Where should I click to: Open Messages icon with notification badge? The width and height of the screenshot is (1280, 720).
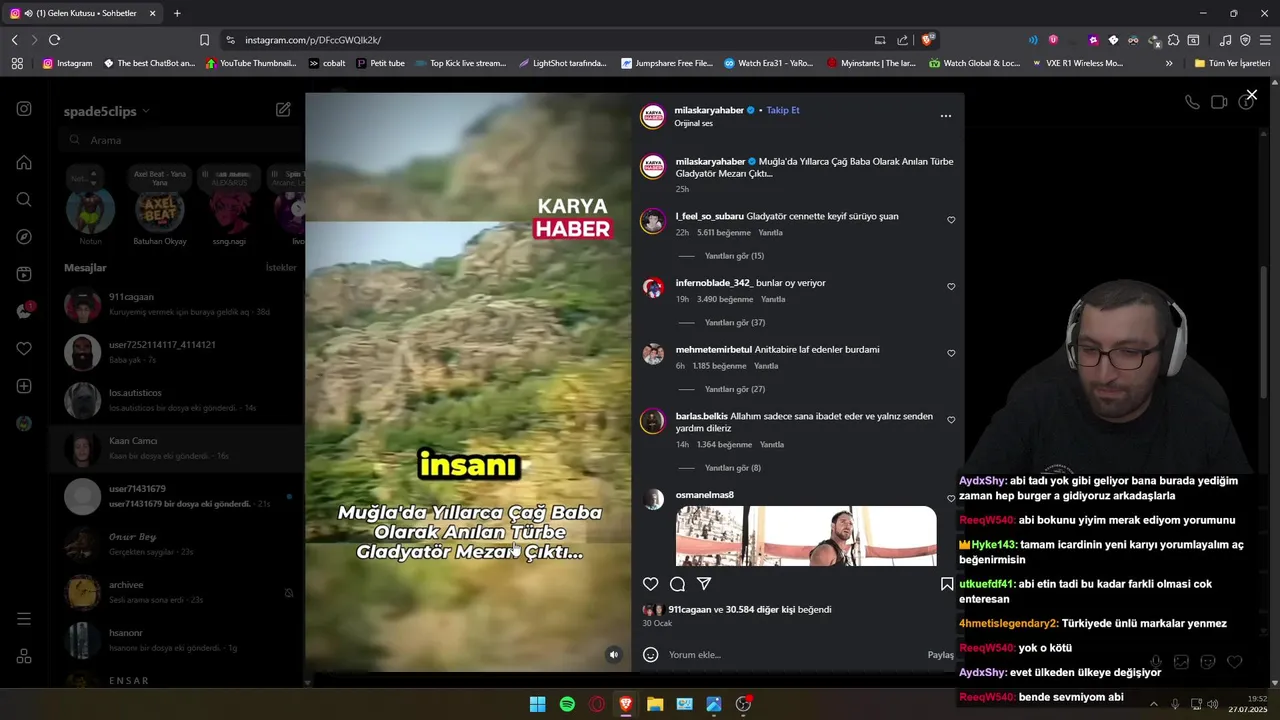click(x=24, y=311)
